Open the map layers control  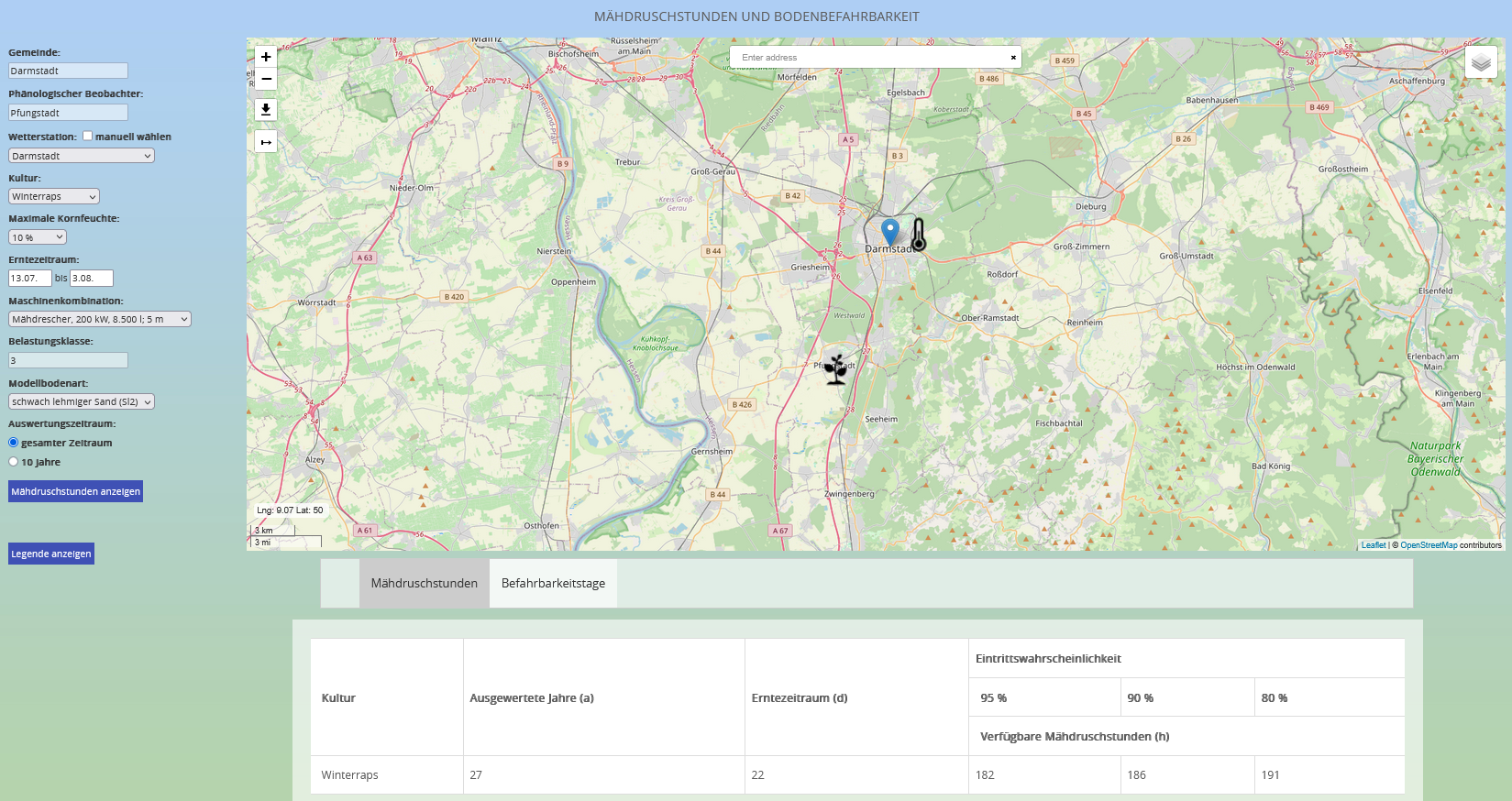[1481, 62]
